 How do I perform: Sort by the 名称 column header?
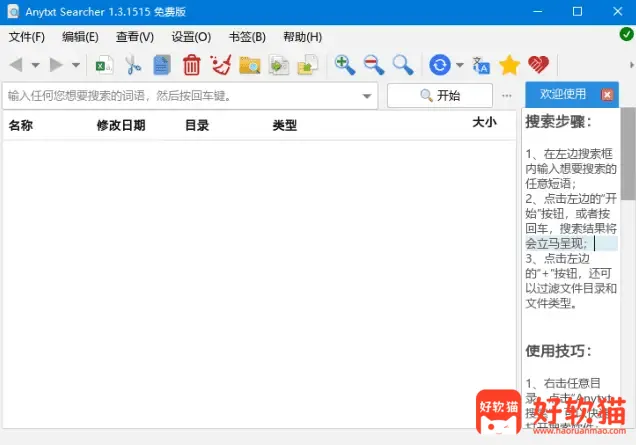point(21,125)
